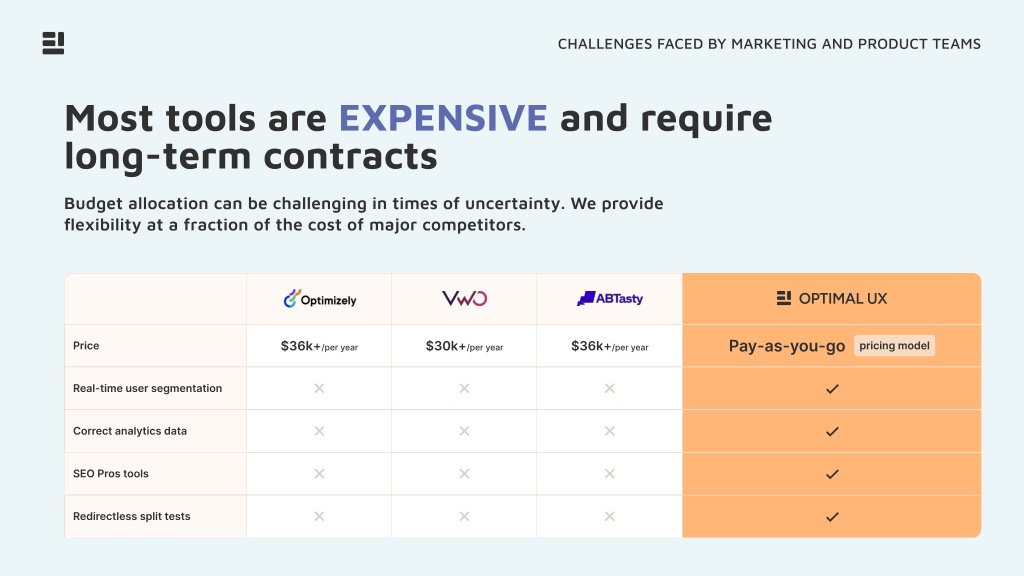Click Optimizely's $36k+ per year price
Screen dimensions: 1024x576
pyautogui.click(x=319, y=346)
